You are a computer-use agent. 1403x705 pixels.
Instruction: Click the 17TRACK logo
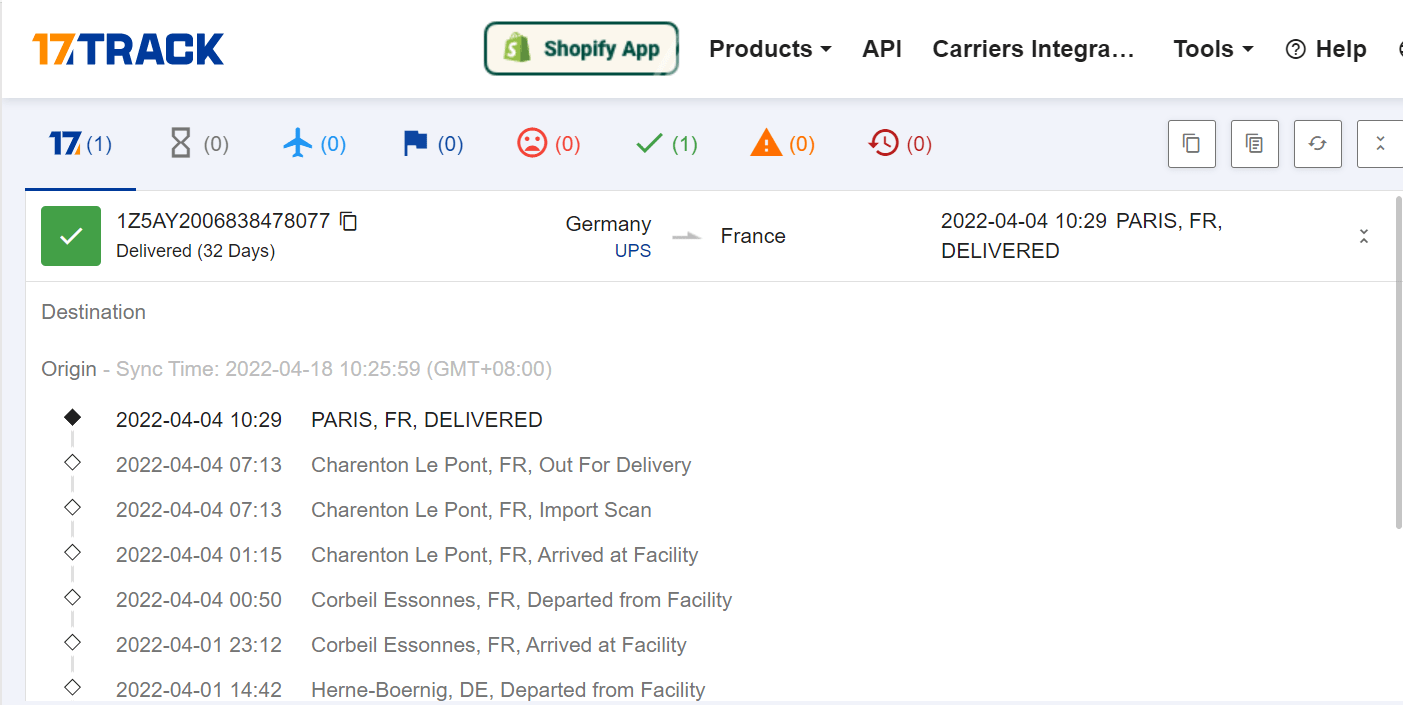pyautogui.click(x=128, y=49)
